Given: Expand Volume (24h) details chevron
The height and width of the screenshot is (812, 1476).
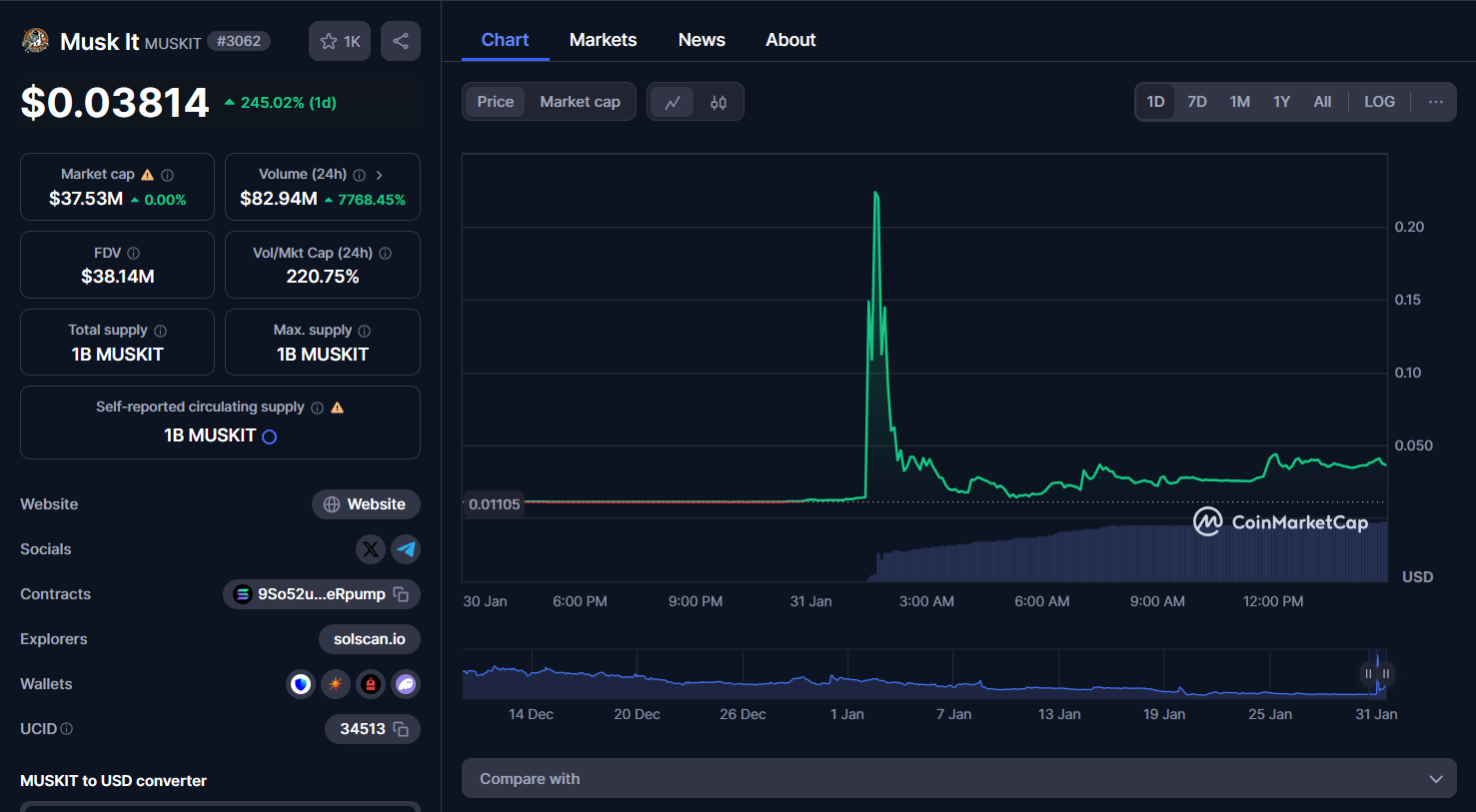Looking at the screenshot, I should click(378, 173).
